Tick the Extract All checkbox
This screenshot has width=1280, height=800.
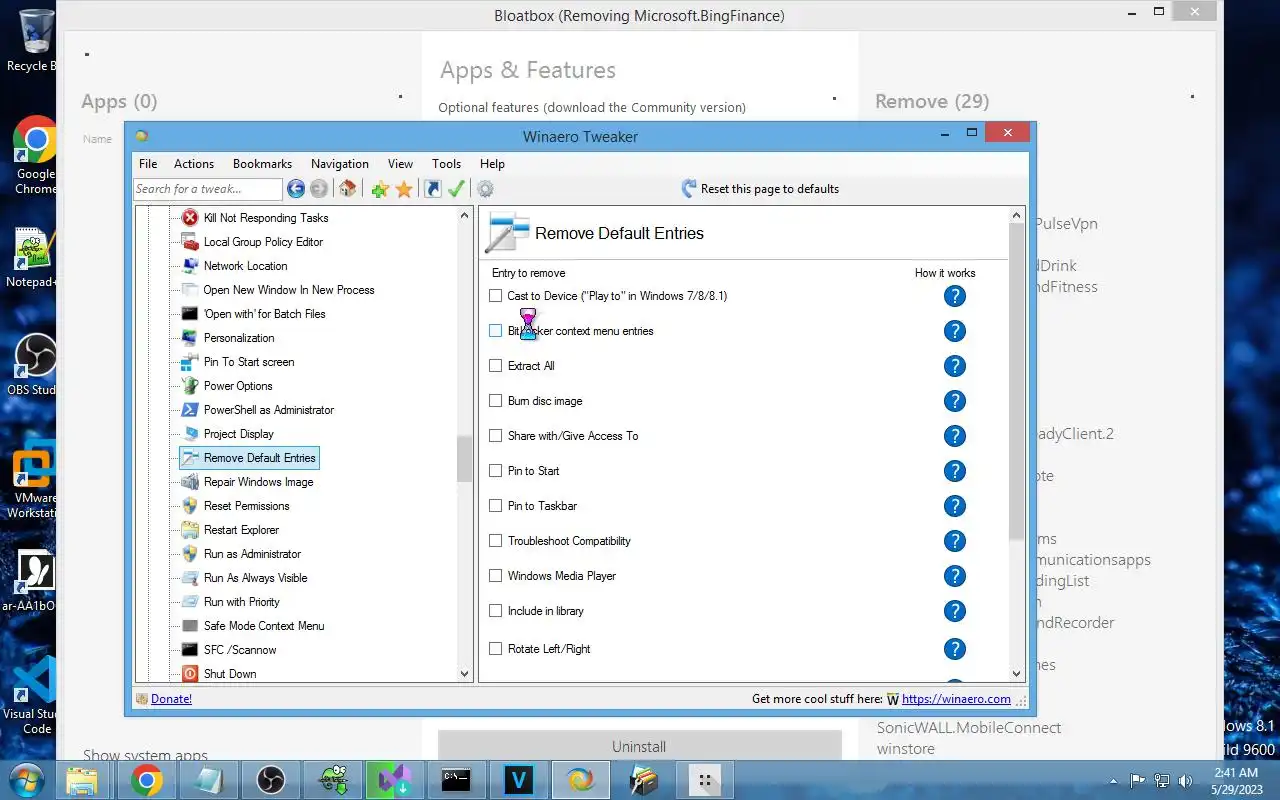495,366
